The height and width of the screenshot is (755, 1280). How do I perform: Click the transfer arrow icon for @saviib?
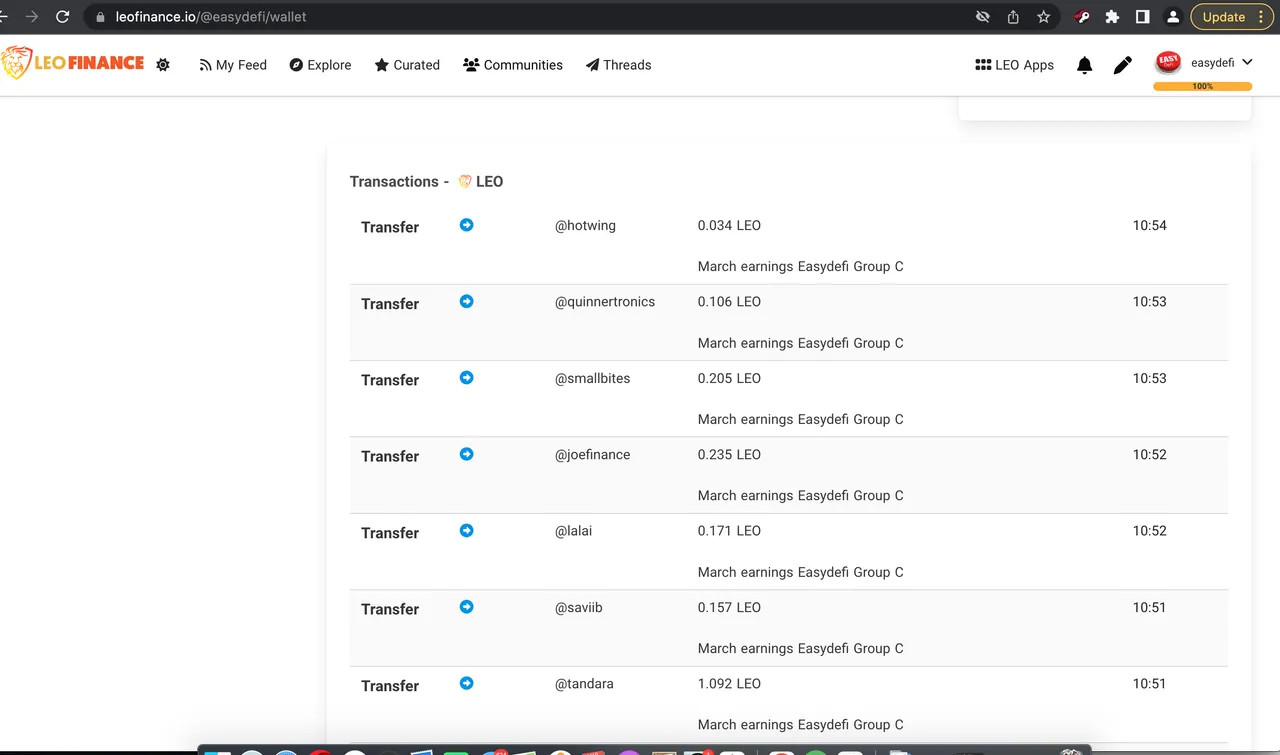[x=466, y=607]
